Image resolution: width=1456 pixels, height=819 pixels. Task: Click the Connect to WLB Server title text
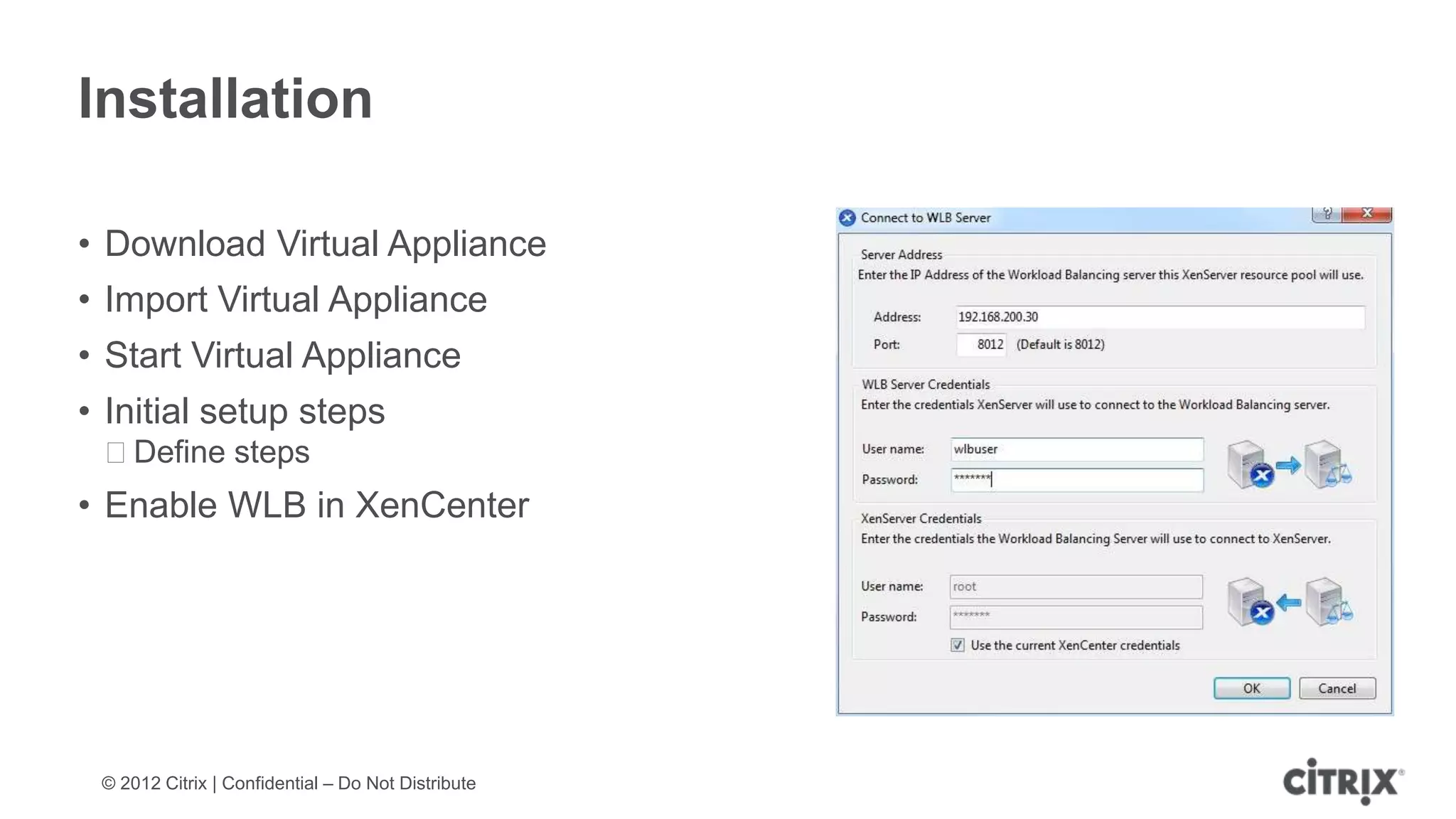[x=926, y=218]
